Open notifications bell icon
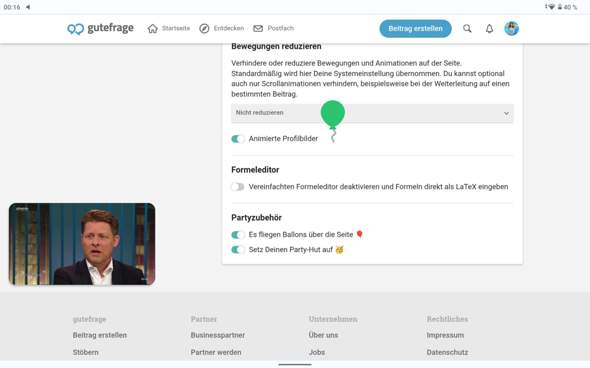The width and height of the screenshot is (590, 368). pyautogui.click(x=489, y=28)
